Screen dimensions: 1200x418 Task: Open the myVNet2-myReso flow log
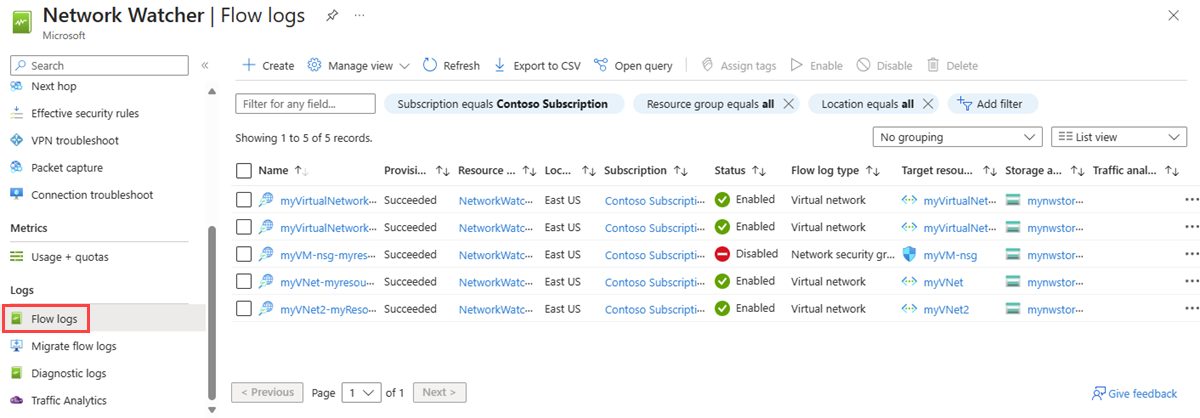(x=329, y=309)
